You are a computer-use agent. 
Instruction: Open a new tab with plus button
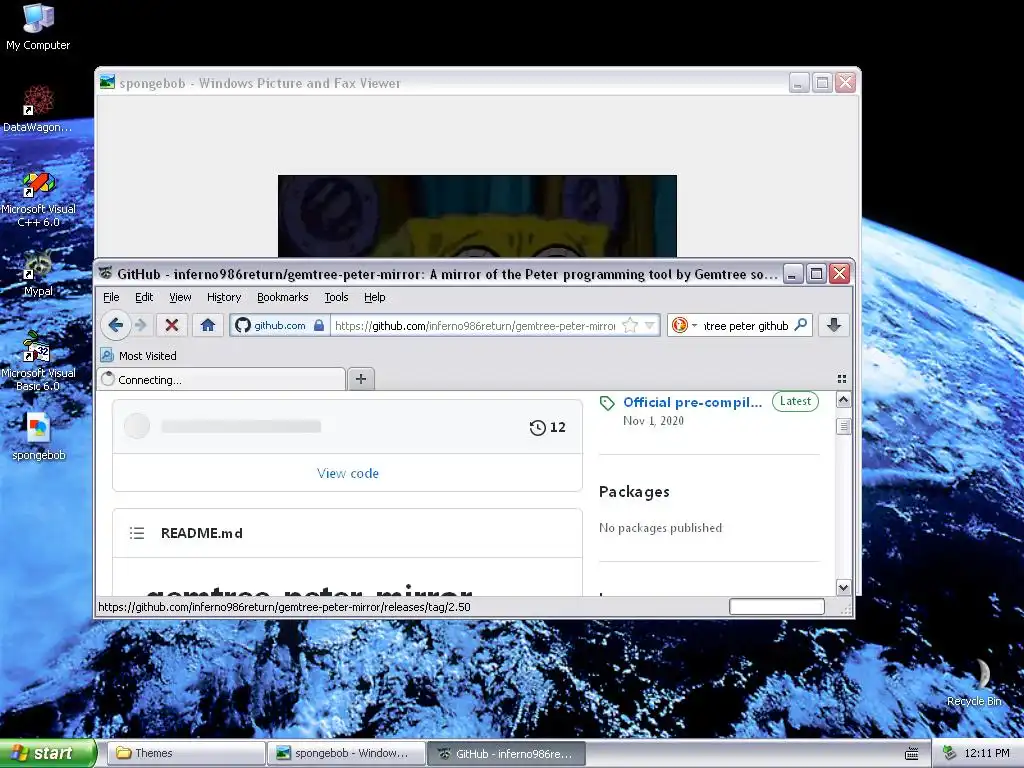click(360, 379)
